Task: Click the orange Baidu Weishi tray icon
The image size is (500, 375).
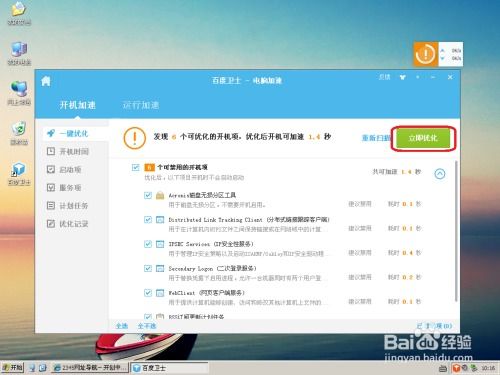Action: 455,368
